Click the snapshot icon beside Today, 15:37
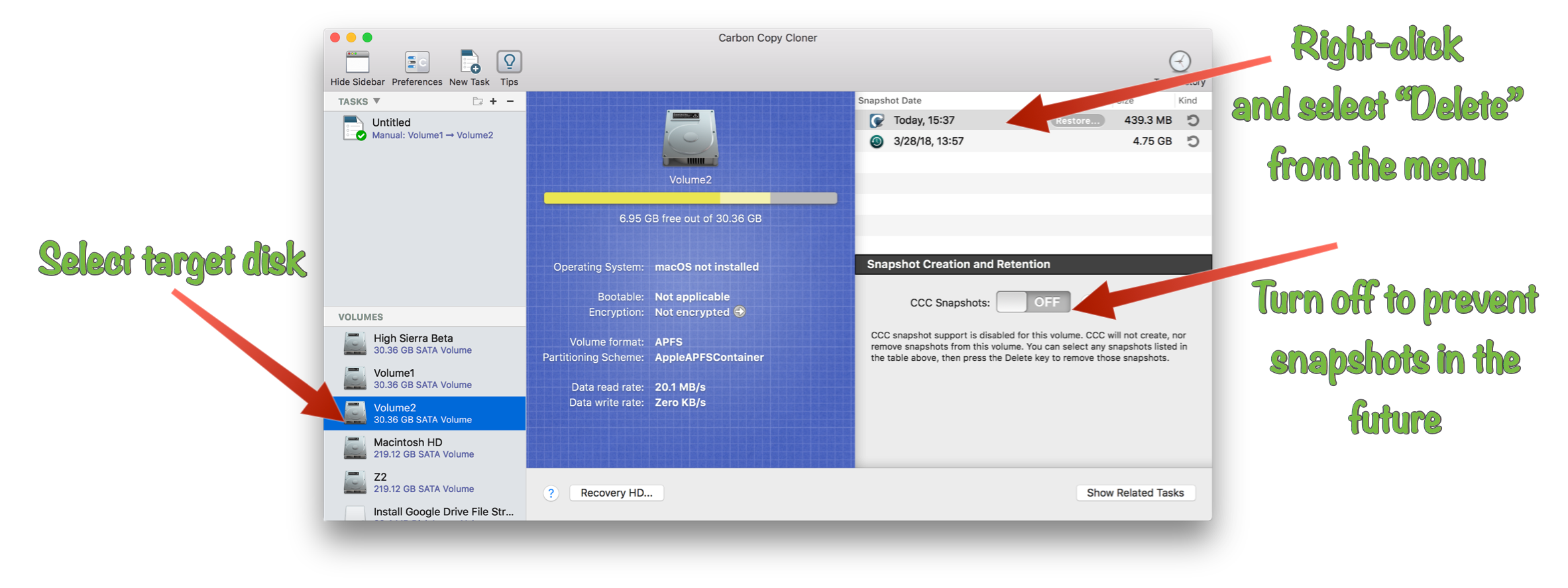1568x588 pixels. 877,121
